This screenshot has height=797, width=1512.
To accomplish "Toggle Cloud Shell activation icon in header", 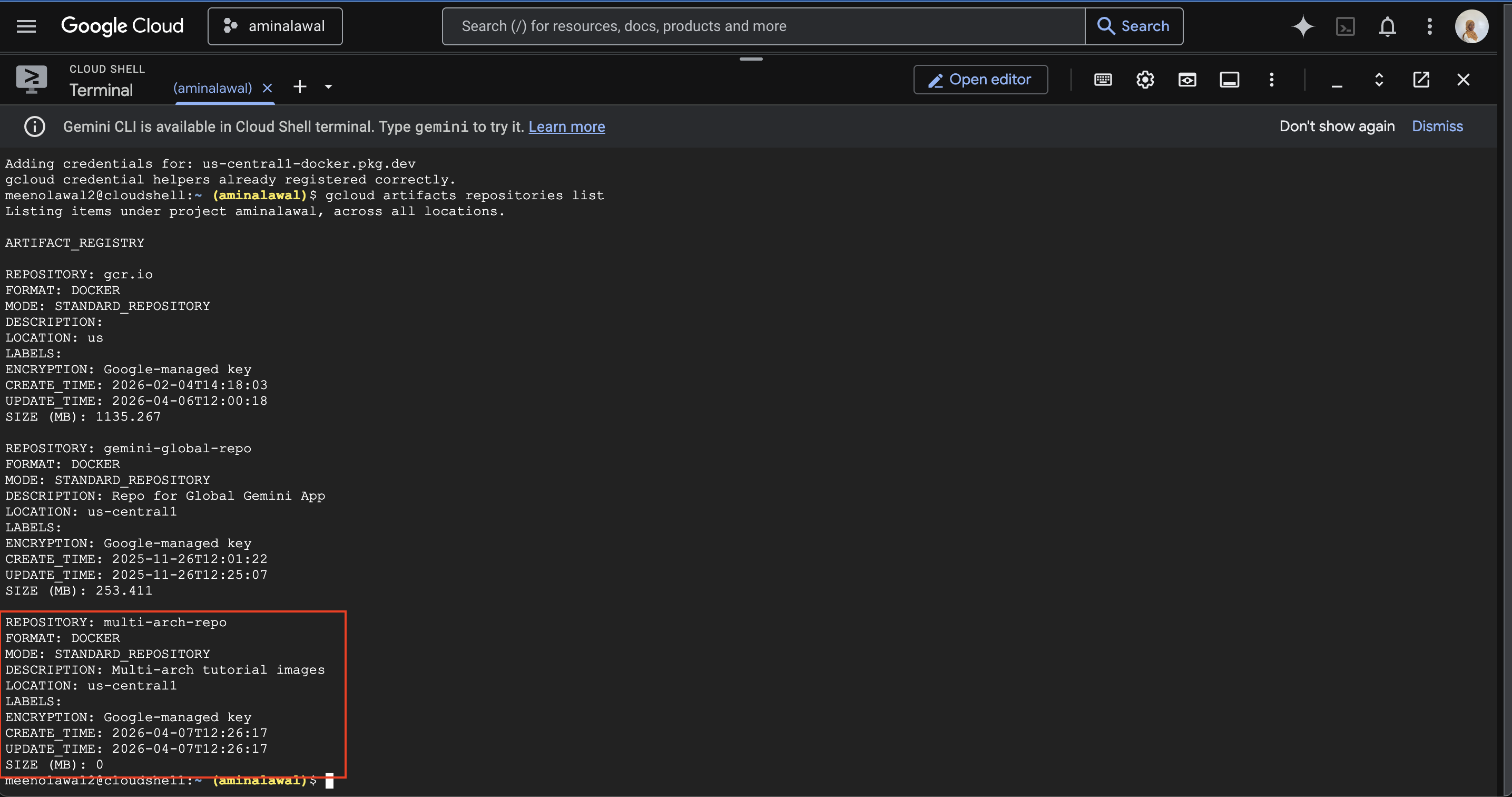I will (1344, 26).
